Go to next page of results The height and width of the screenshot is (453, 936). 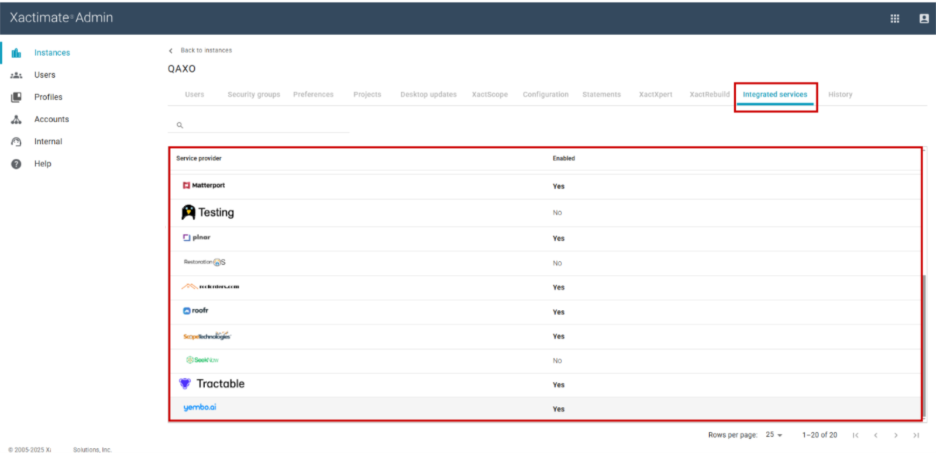click(x=895, y=435)
